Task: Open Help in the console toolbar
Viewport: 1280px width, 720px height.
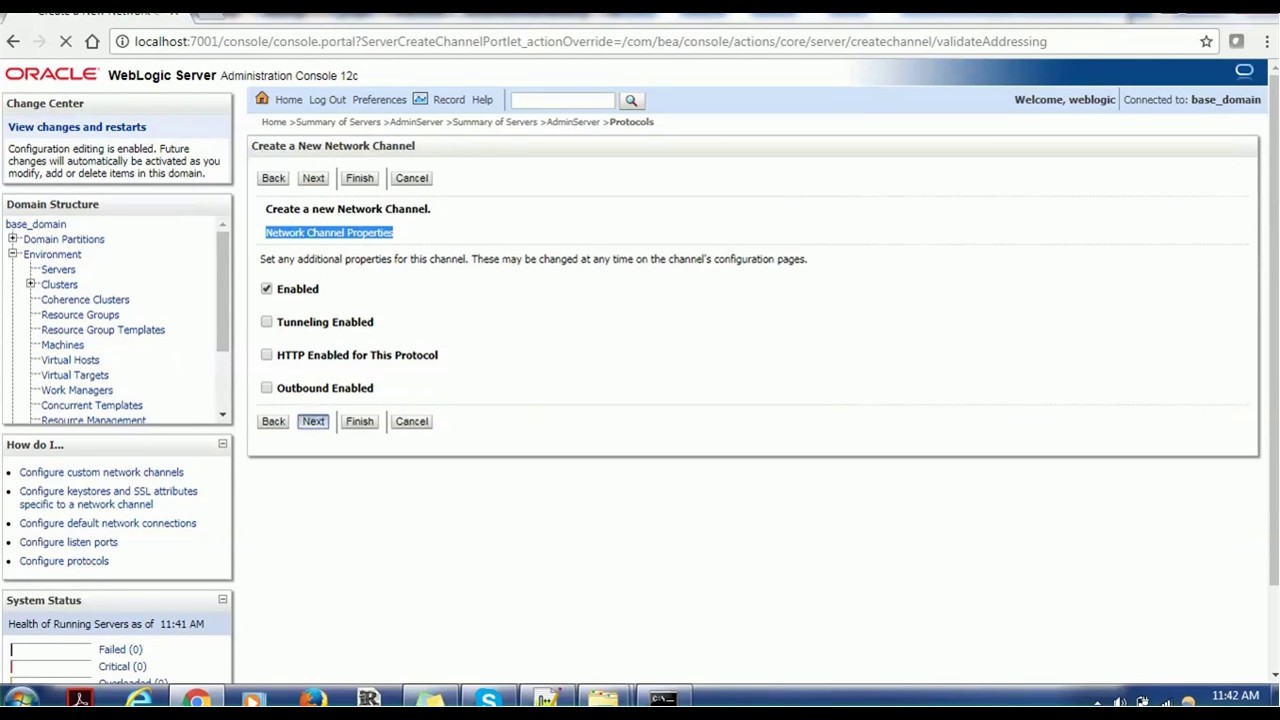Action: 482,100
